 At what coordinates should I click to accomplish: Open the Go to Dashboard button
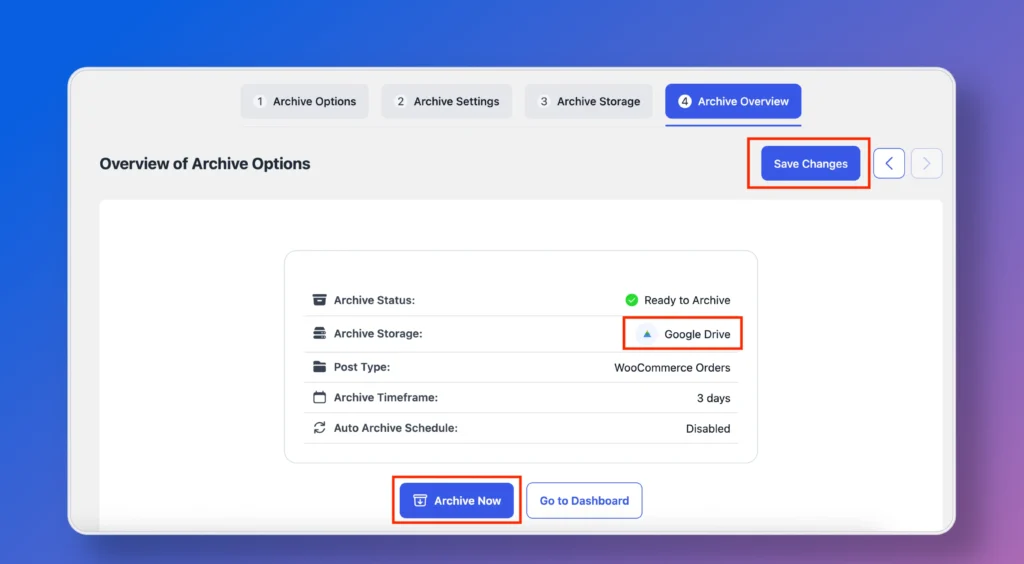point(584,501)
